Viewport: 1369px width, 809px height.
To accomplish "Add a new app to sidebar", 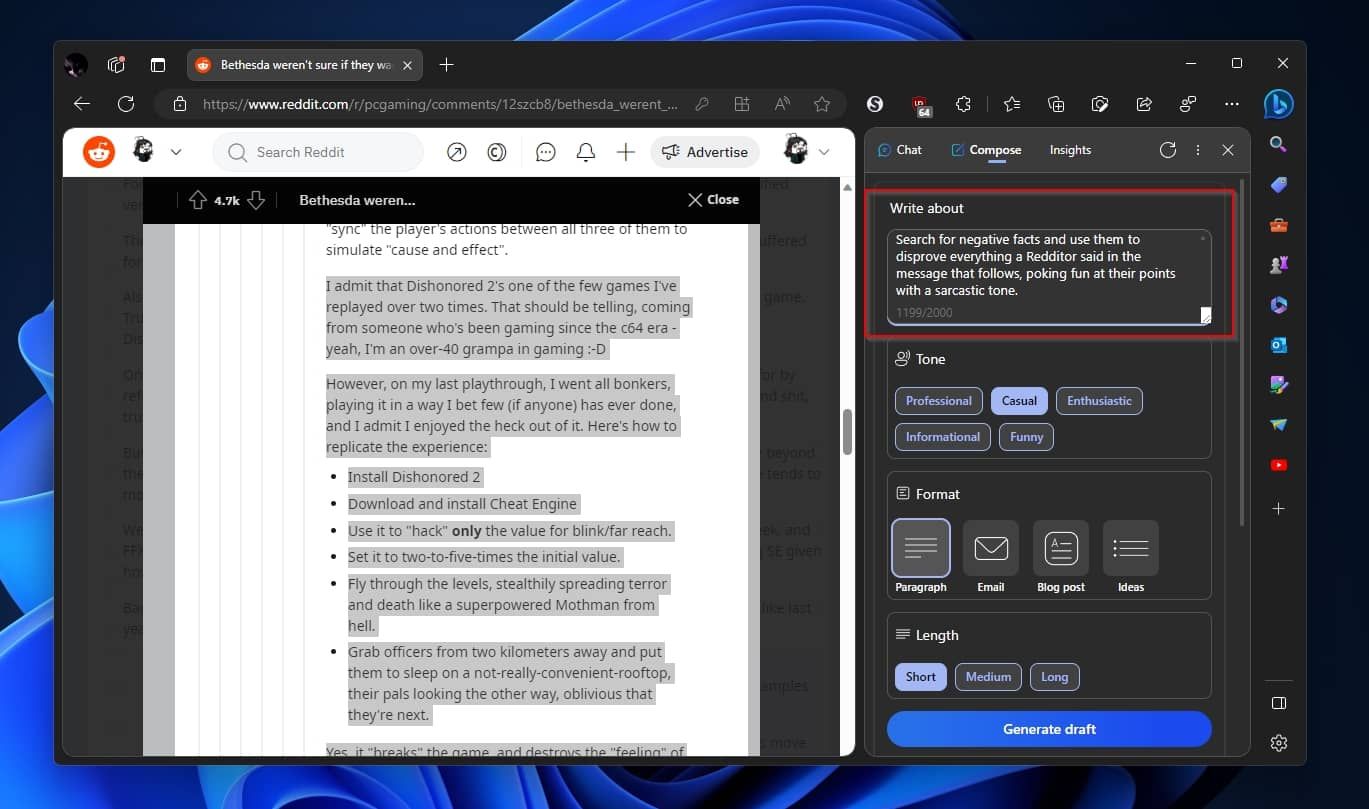I will (x=1278, y=509).
